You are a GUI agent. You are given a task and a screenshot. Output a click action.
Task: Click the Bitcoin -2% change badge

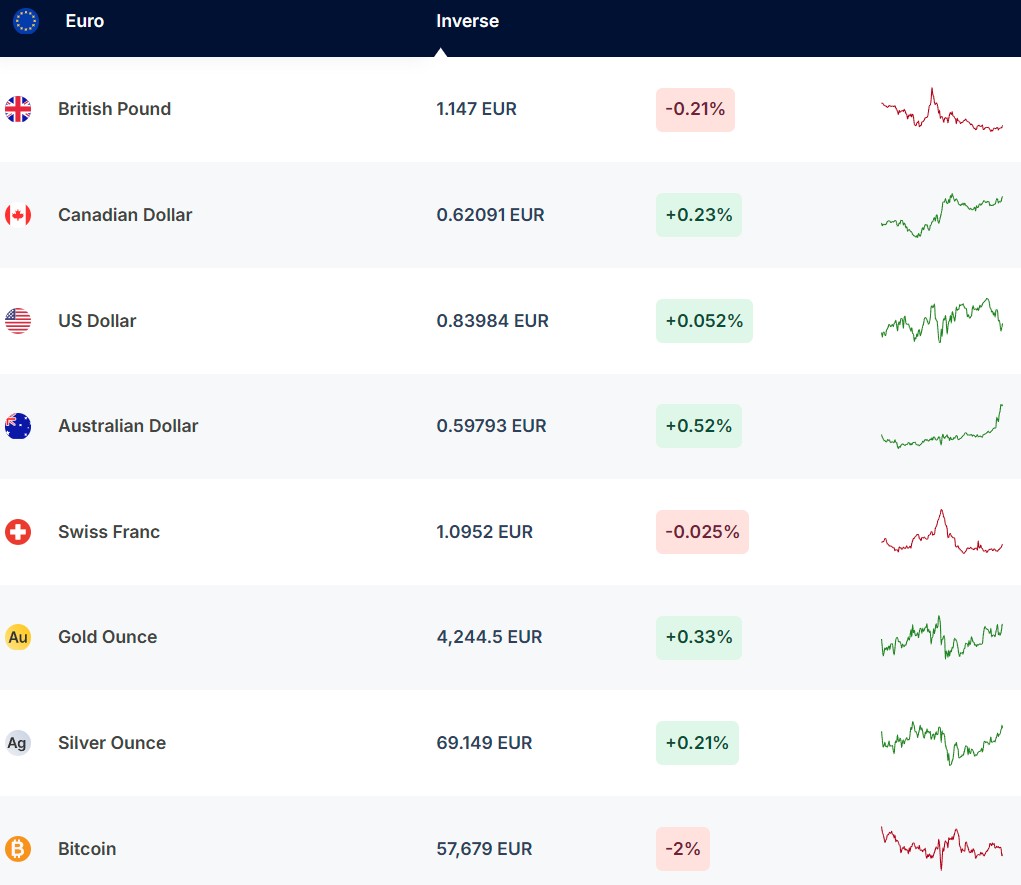click(682, 849)
